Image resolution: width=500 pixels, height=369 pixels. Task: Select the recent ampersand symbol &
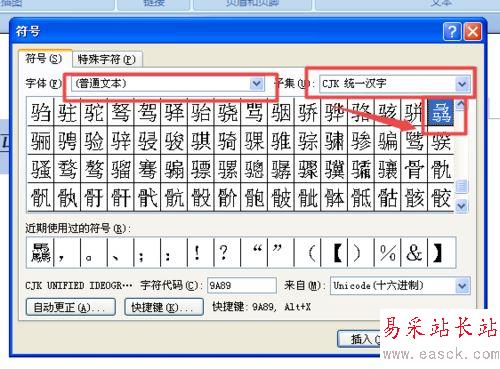[414, 252]
